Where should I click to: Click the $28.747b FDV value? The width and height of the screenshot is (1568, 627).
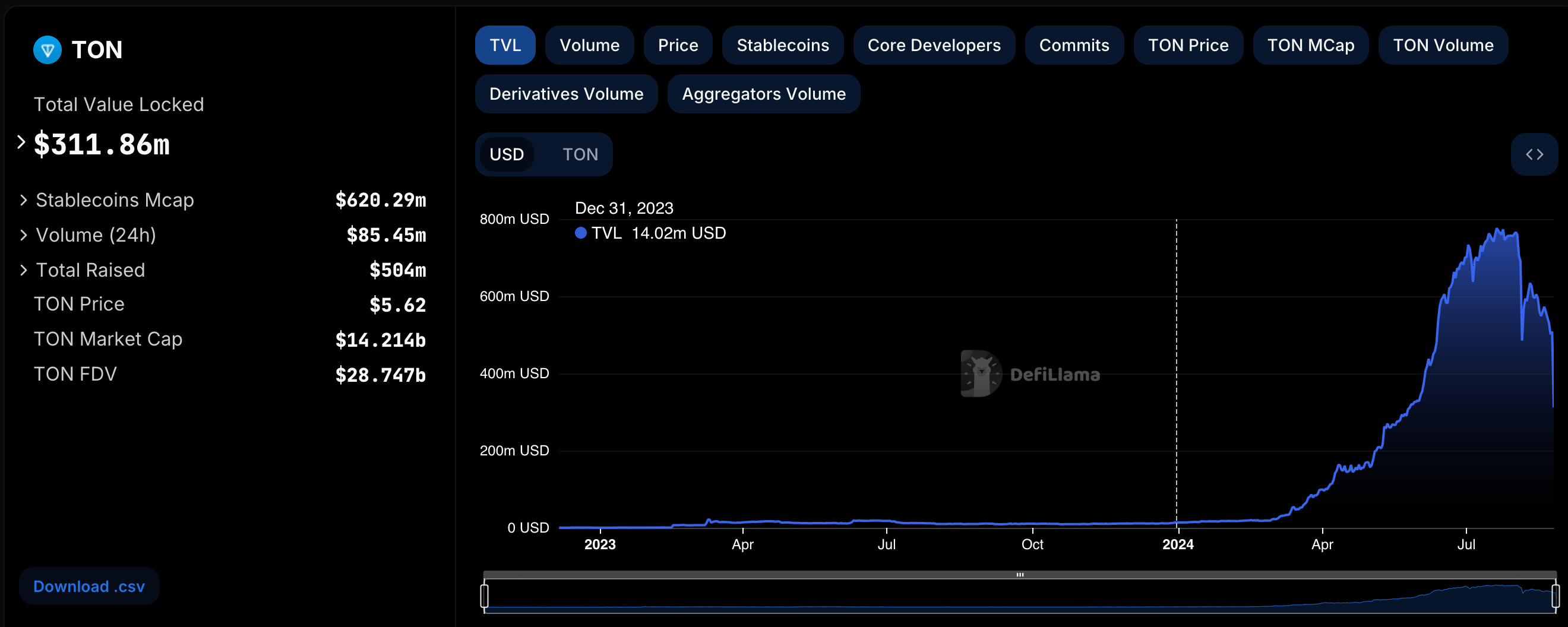click(381, 375)
